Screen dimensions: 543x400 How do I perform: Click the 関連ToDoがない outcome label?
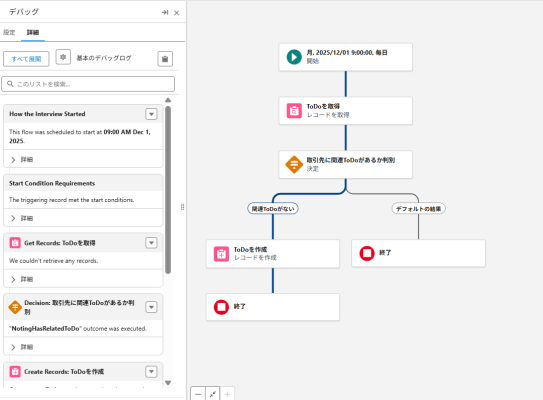273,208
